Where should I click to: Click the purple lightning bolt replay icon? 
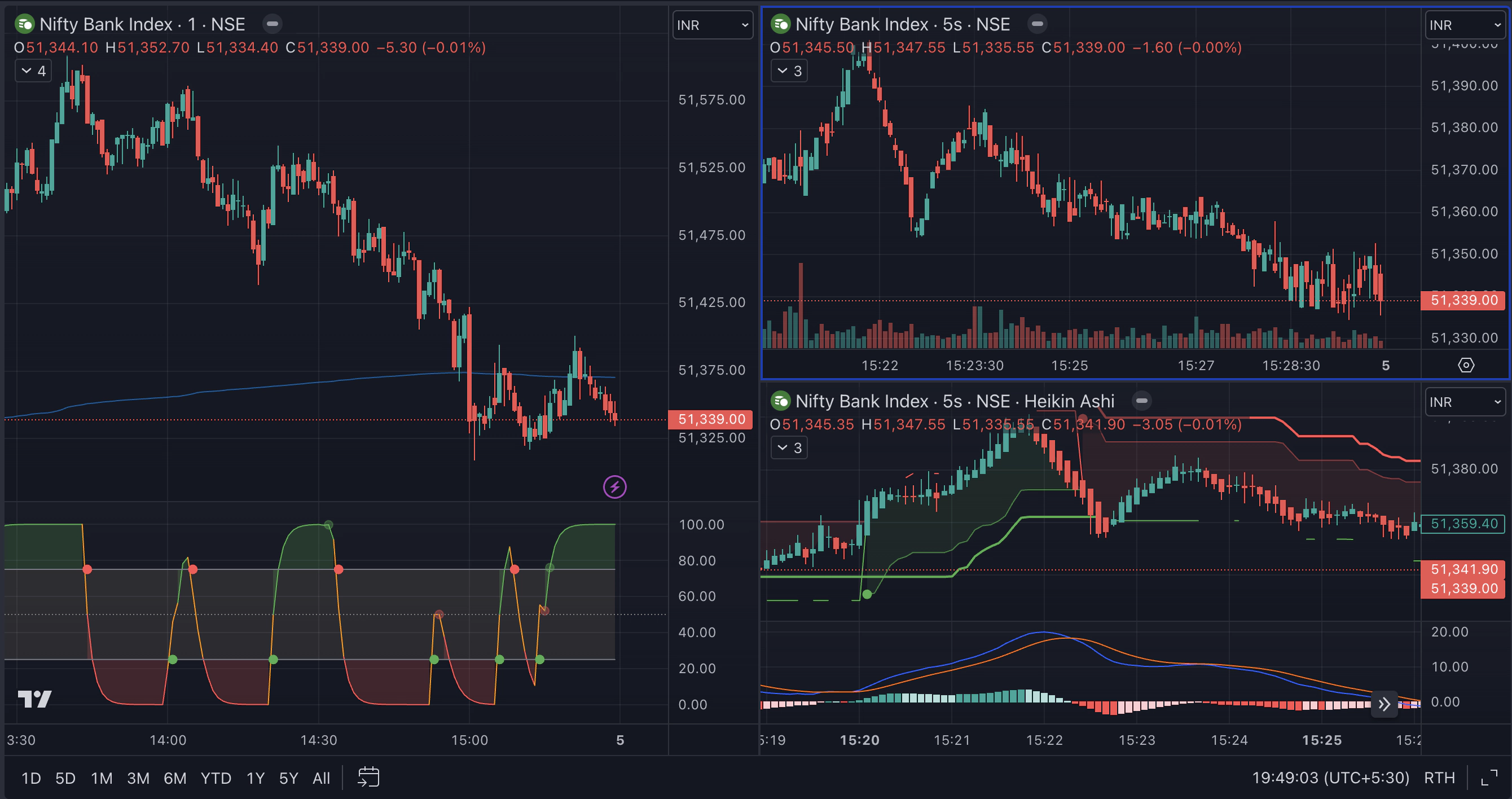click(x=614, y=487)
